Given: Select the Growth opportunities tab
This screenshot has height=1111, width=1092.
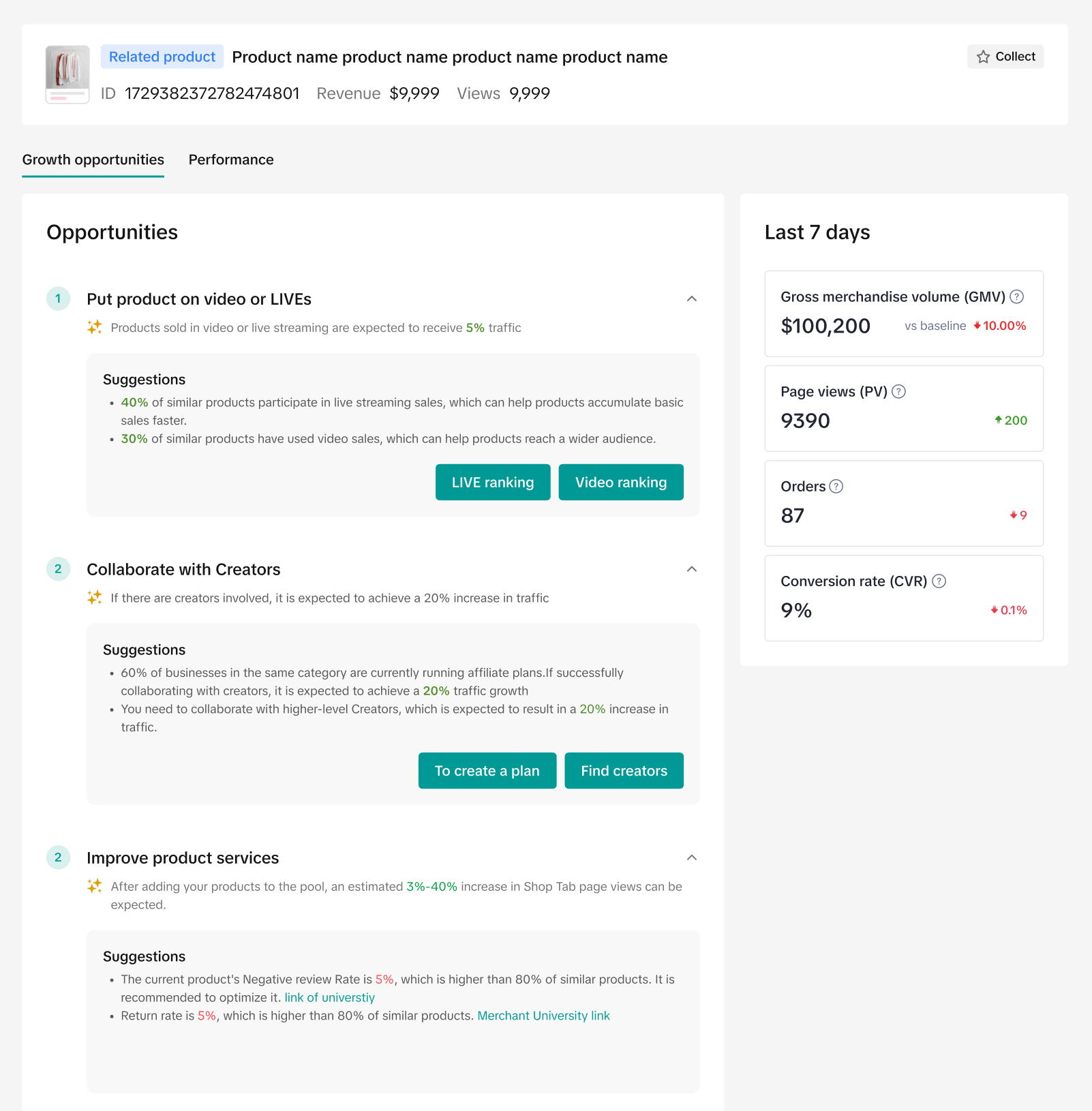Looking at the screenshot, I should (93, 159).
